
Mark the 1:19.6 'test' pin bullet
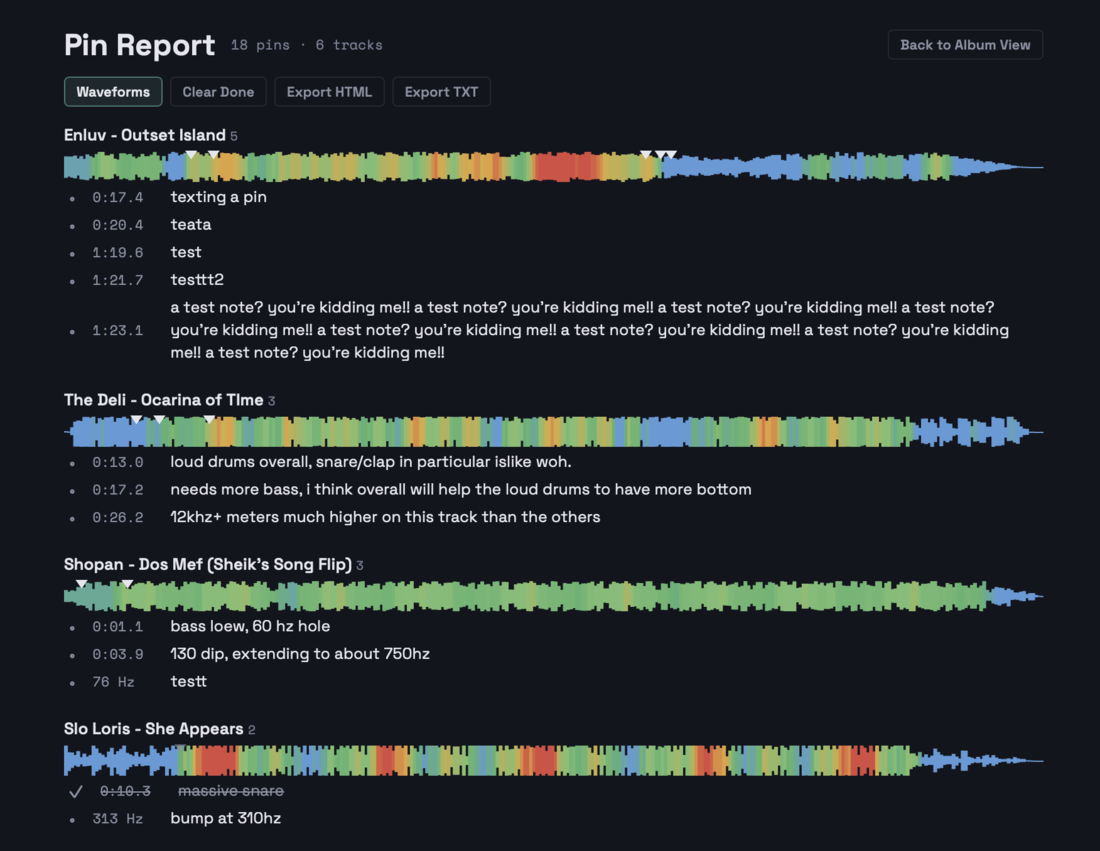tap(72, 253)
